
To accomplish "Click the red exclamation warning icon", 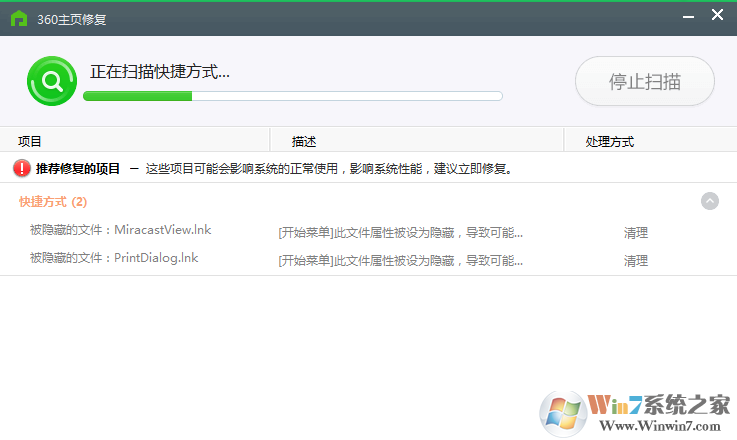I will coord(22,168).
